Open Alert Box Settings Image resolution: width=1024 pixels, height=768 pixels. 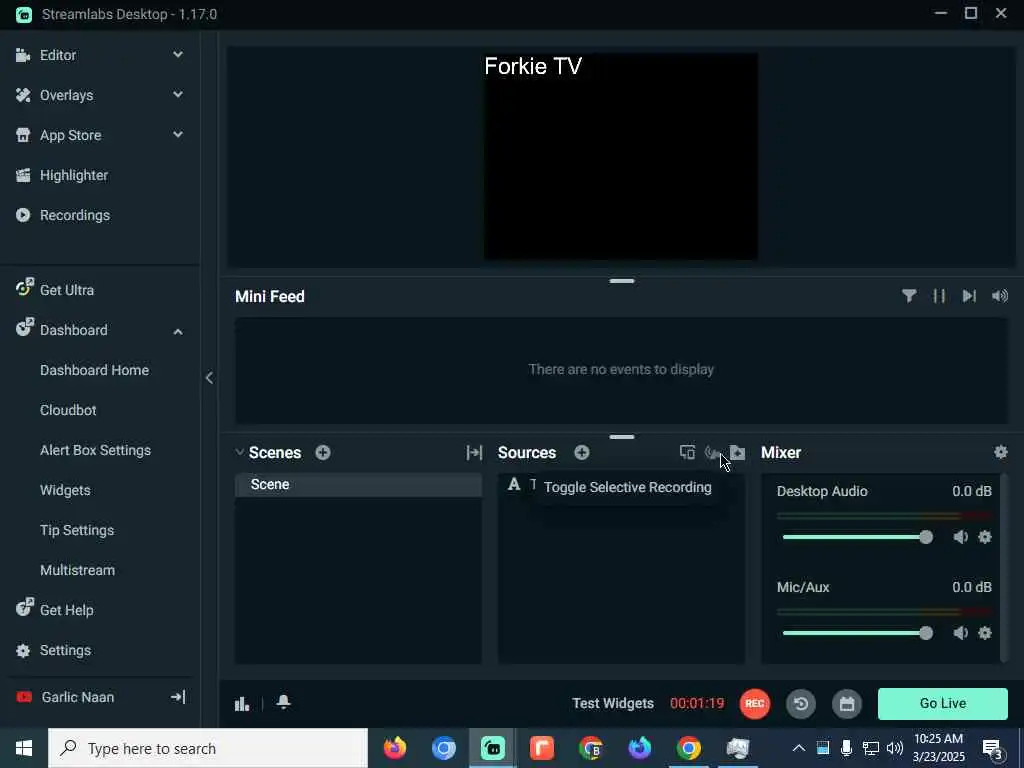[95, 450]
